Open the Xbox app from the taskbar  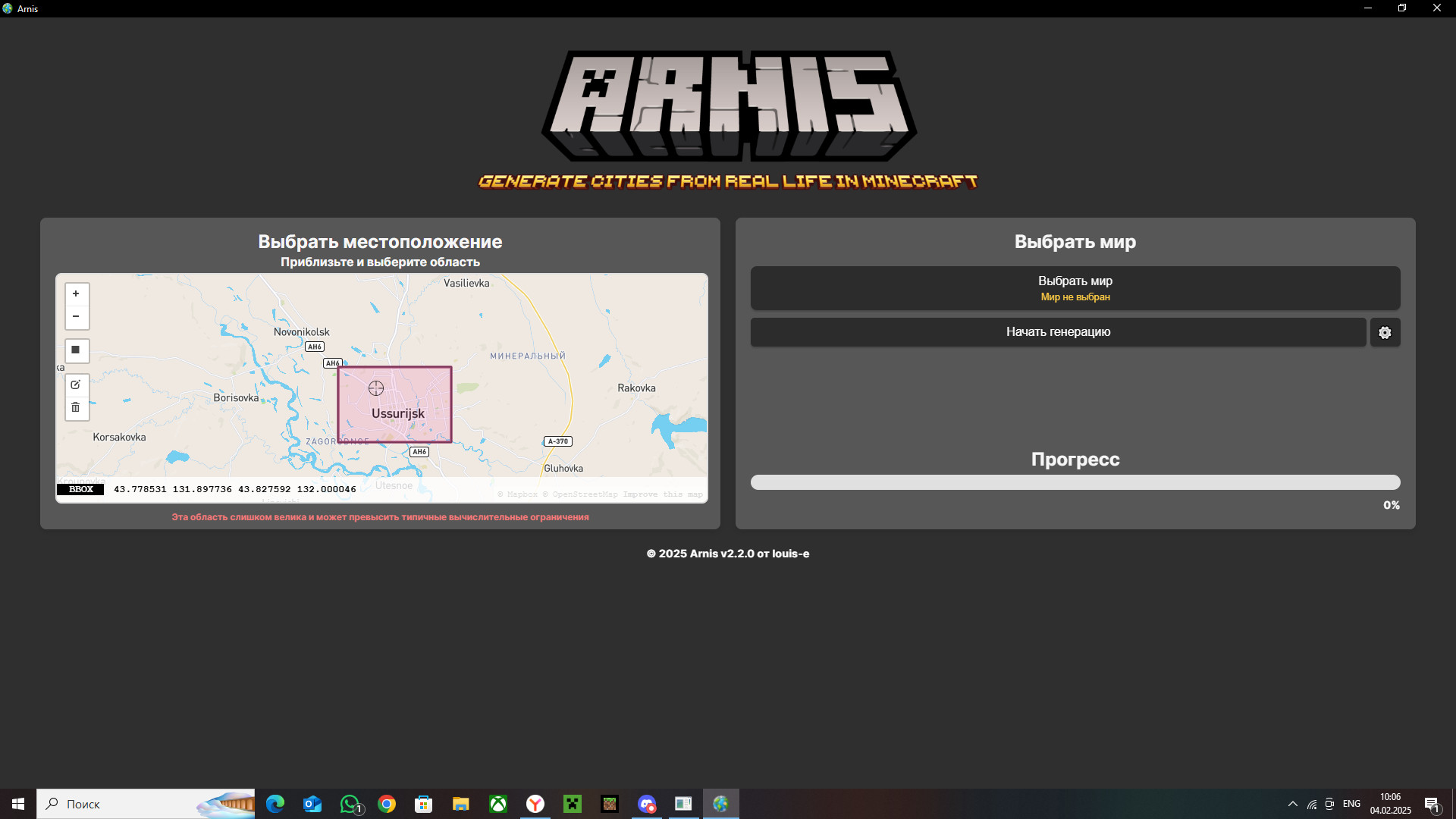click(498, 804)
